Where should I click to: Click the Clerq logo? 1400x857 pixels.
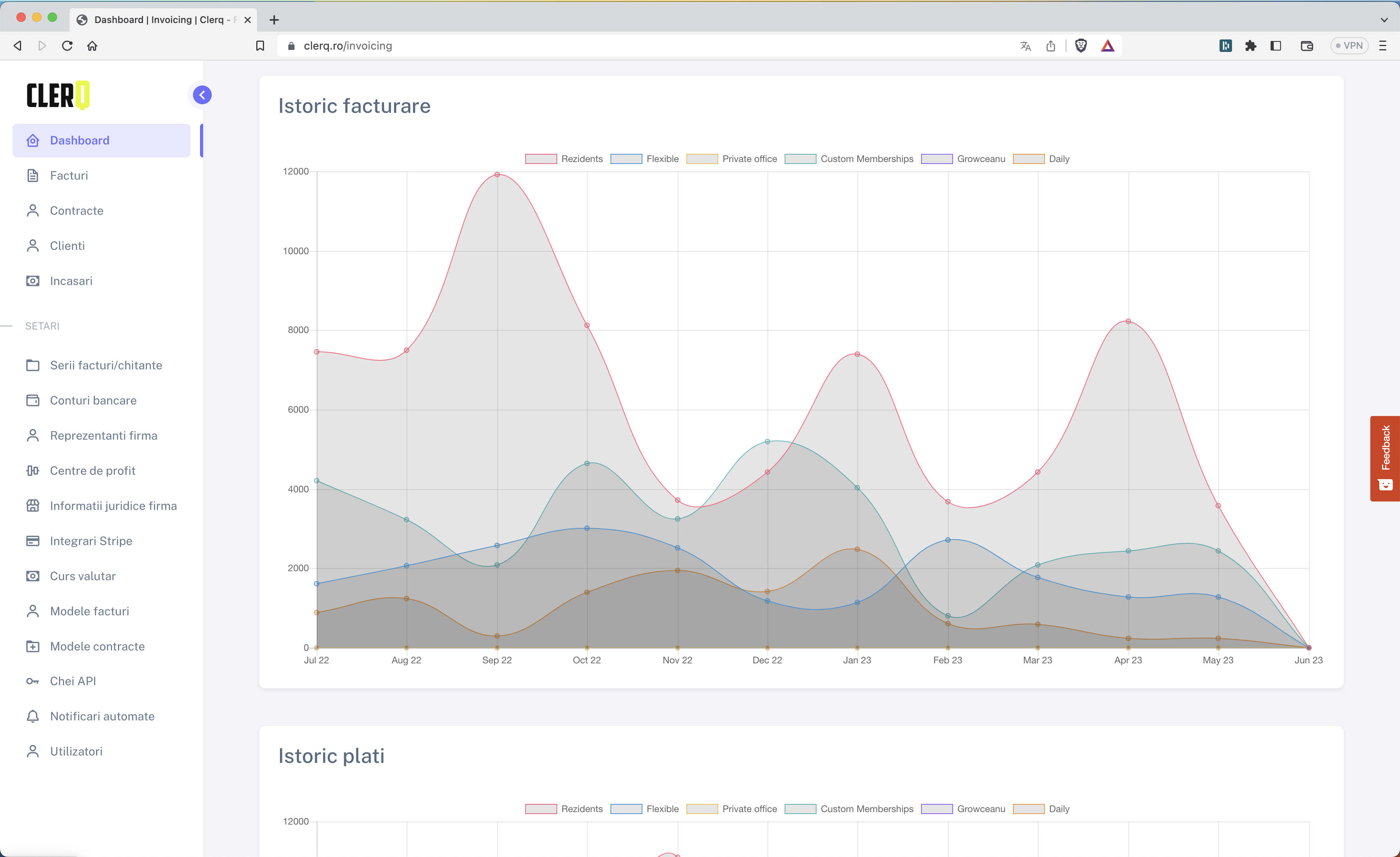[x=58, y=95]
